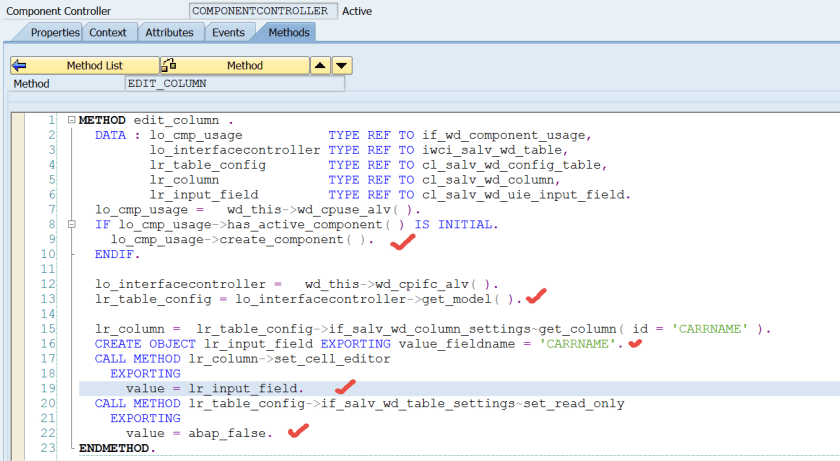Collapse the IF block at line 8
The height and width of the screenshot is (461, 840).
coord(71,224)
